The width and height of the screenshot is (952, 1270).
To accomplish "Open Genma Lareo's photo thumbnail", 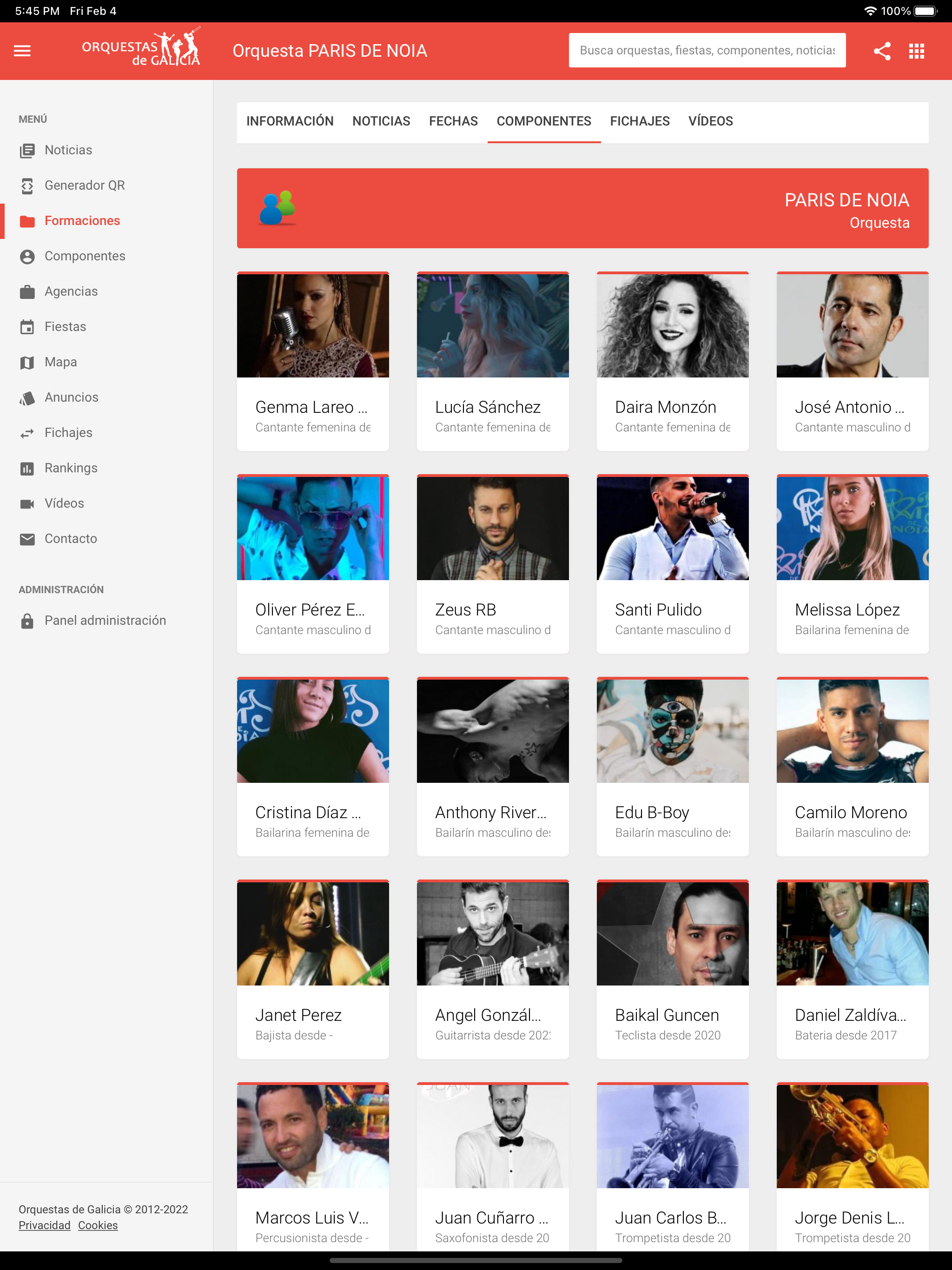I will pos(313,325).
